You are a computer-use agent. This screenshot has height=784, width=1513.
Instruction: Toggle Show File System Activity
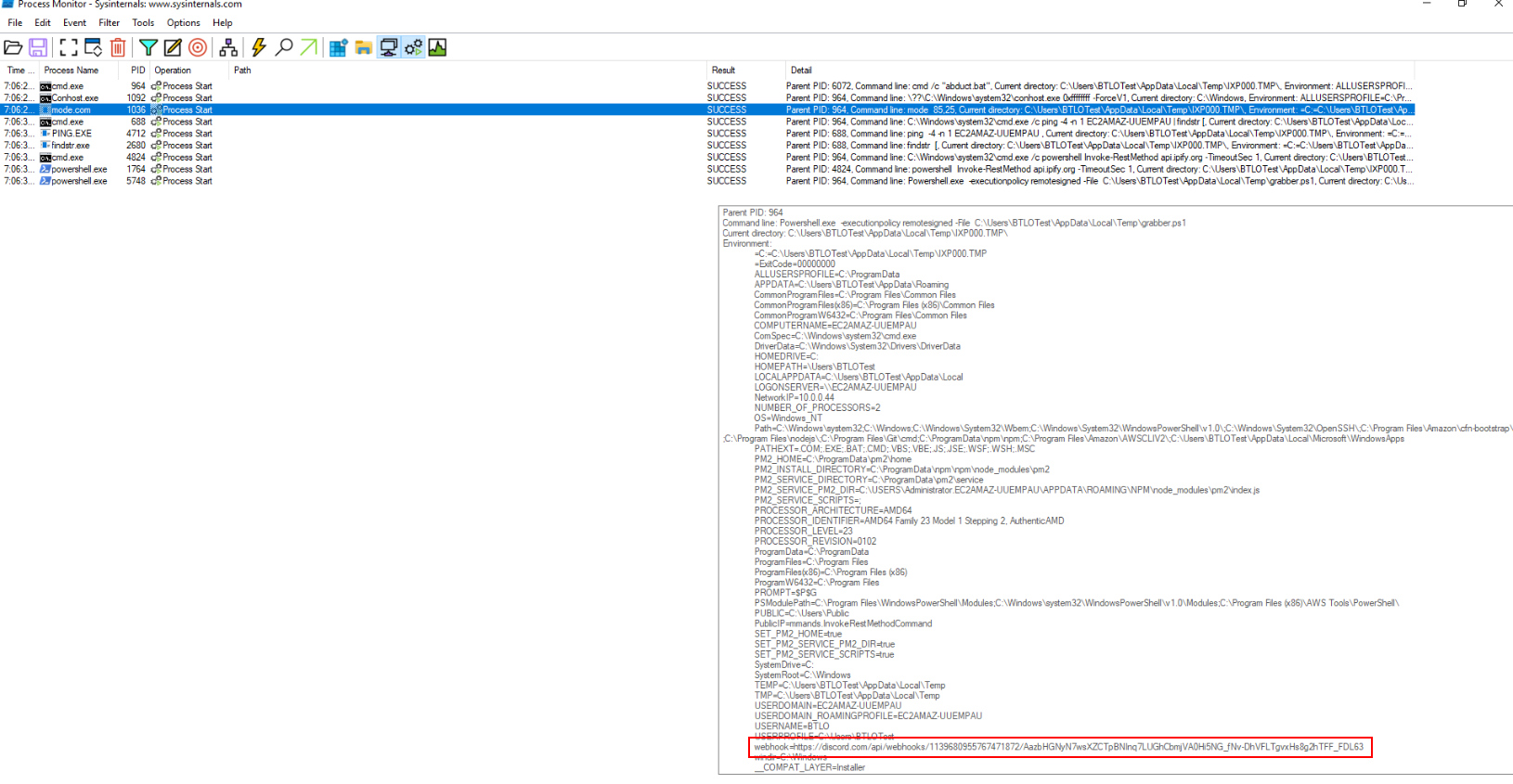coord(363,47)
